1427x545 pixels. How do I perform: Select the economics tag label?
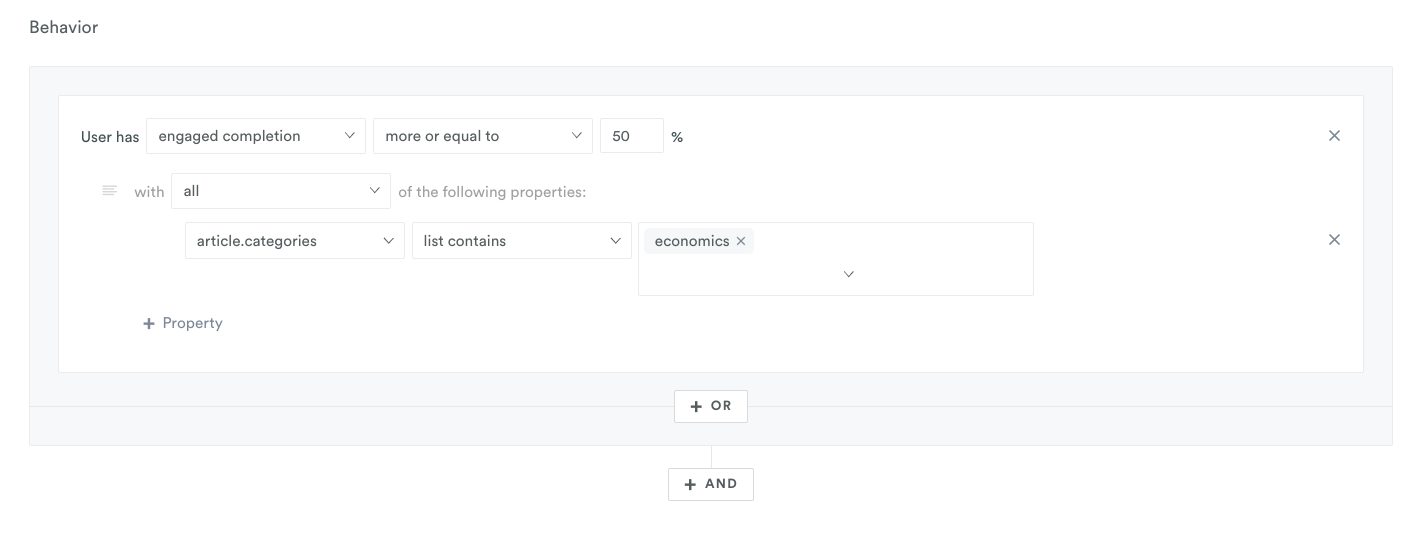pyautogui.click(x=692, y=241)
